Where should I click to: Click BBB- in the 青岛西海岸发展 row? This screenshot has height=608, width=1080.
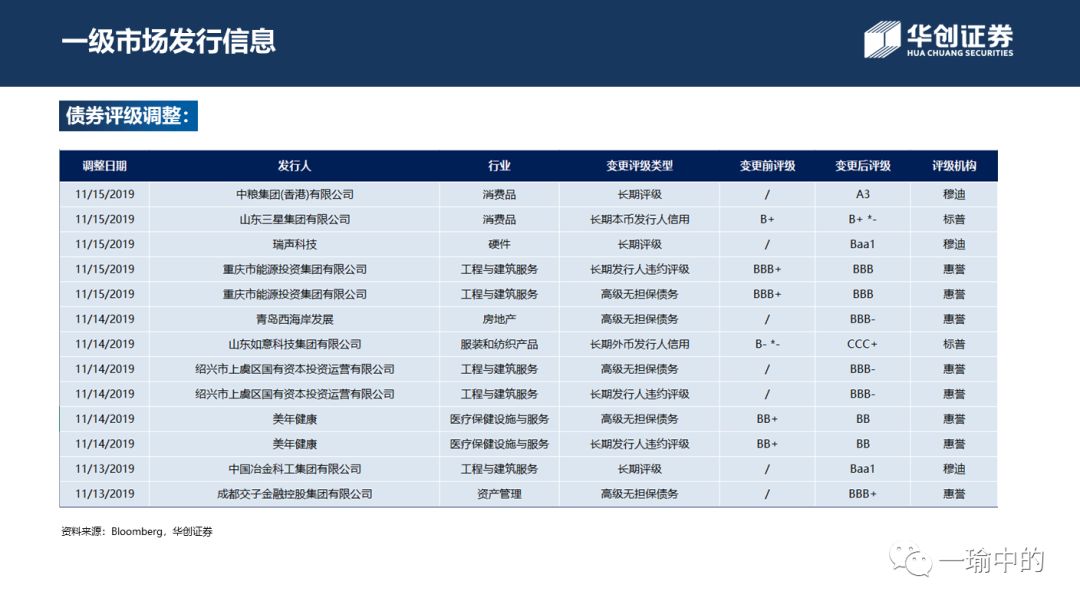coord(862,319)
